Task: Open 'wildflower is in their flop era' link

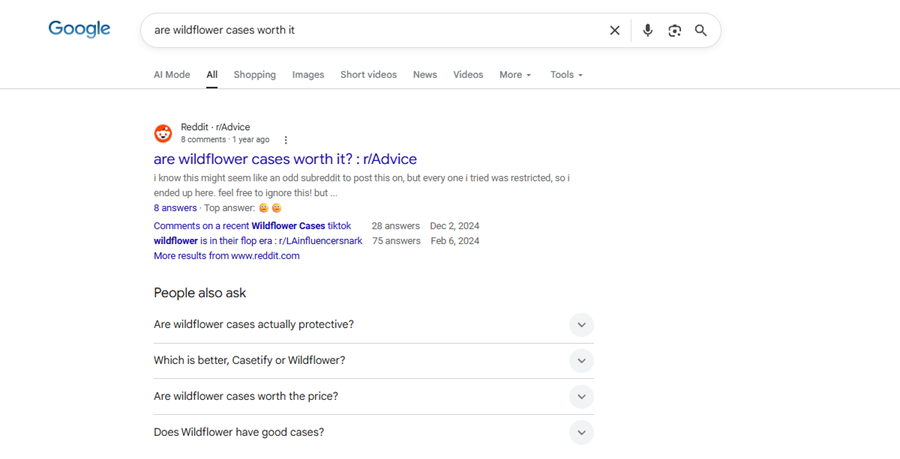Action: (x=258, y=241)
